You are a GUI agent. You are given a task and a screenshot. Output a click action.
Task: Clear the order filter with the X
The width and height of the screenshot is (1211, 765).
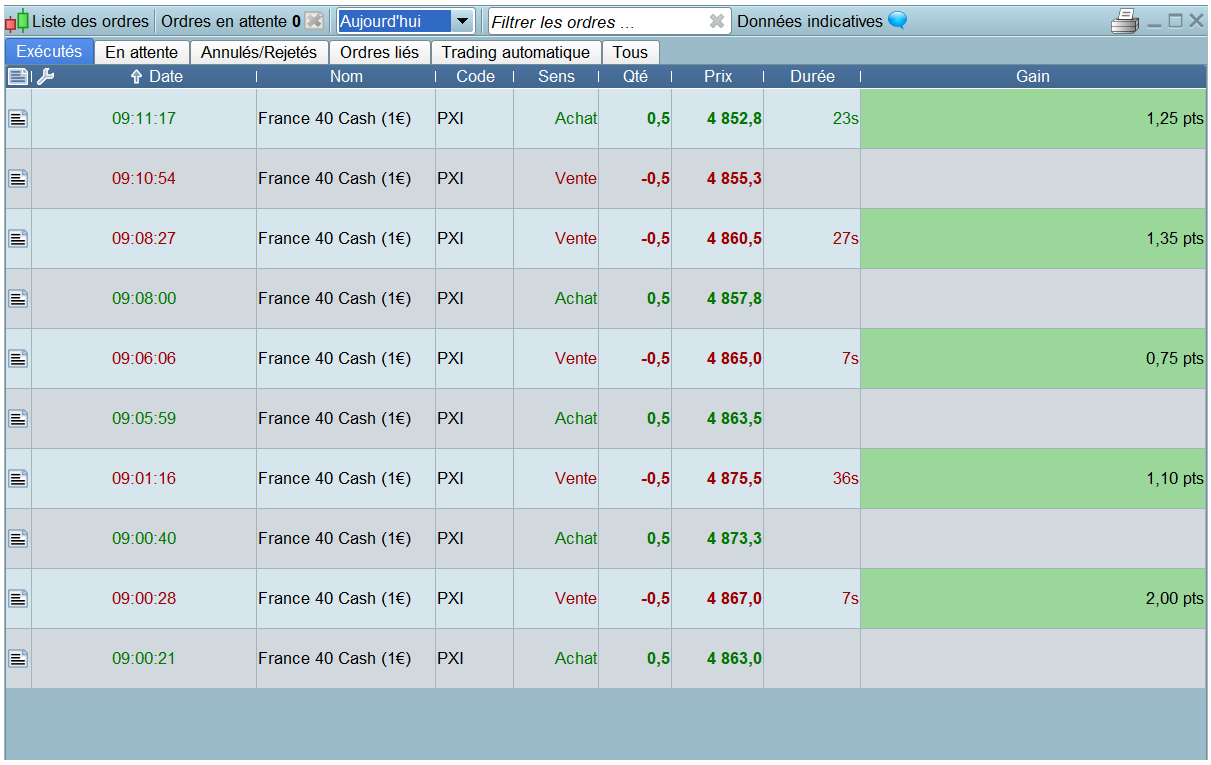(716, 21)
